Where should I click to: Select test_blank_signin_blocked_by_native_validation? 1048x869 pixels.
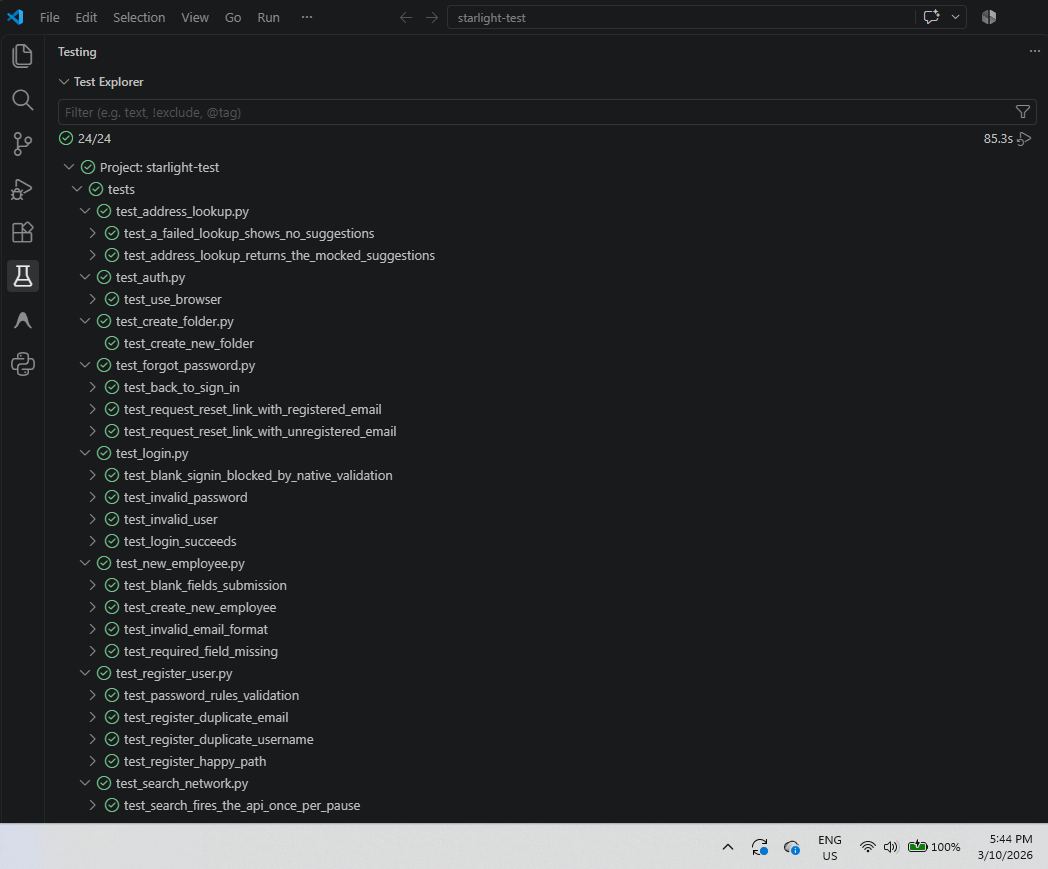(545, 475)
